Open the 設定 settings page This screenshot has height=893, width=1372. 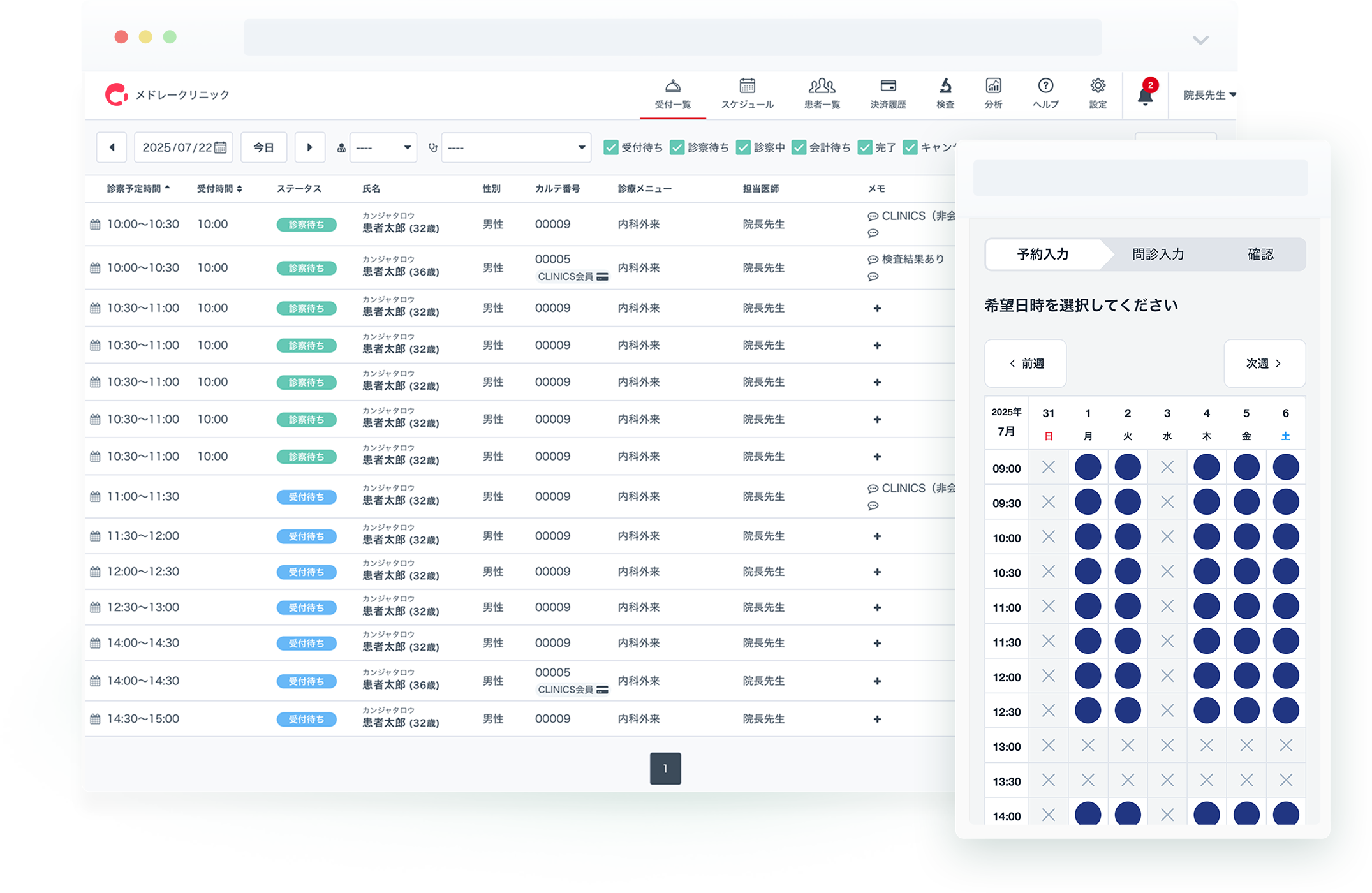[1098, 94]
